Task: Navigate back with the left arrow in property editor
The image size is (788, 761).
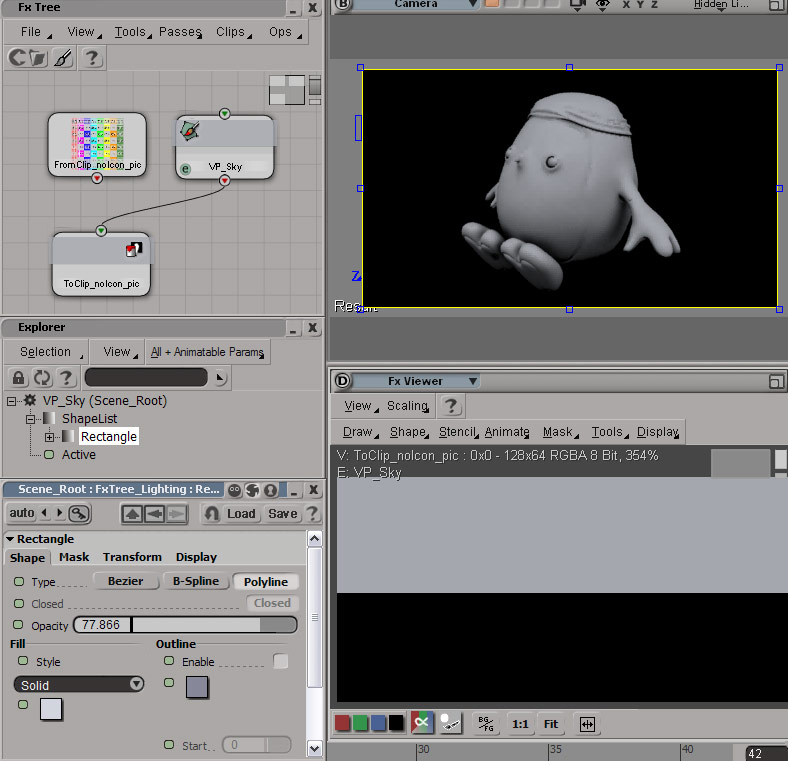Action: (x=154, y=514)
